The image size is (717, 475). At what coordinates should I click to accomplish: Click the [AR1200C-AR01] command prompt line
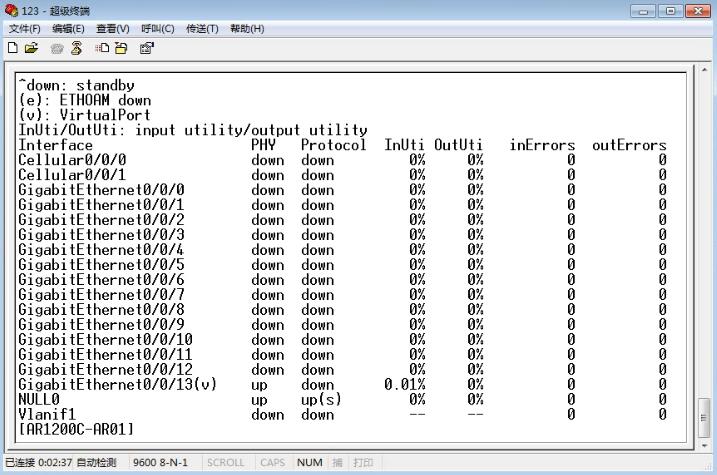tap(76, 429)
